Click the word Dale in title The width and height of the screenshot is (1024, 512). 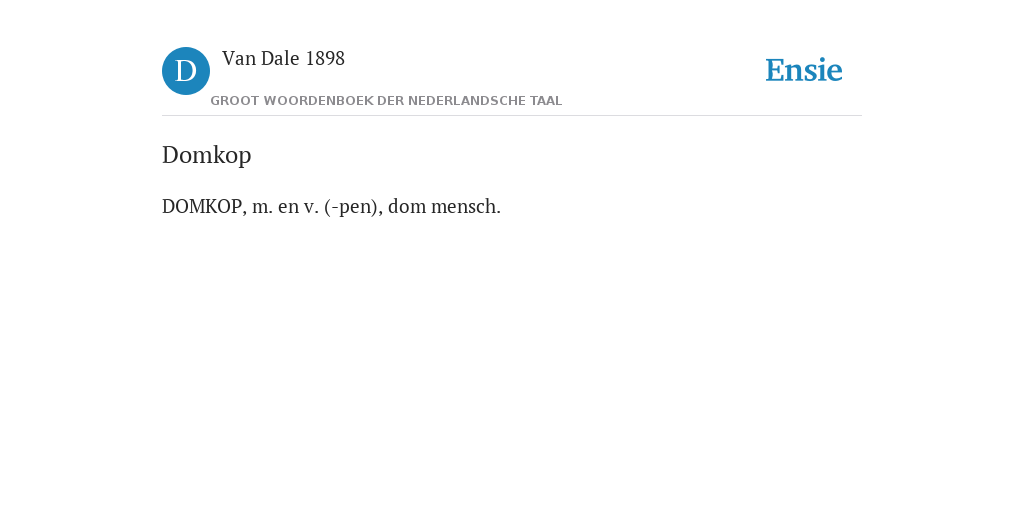click(280, 59)
